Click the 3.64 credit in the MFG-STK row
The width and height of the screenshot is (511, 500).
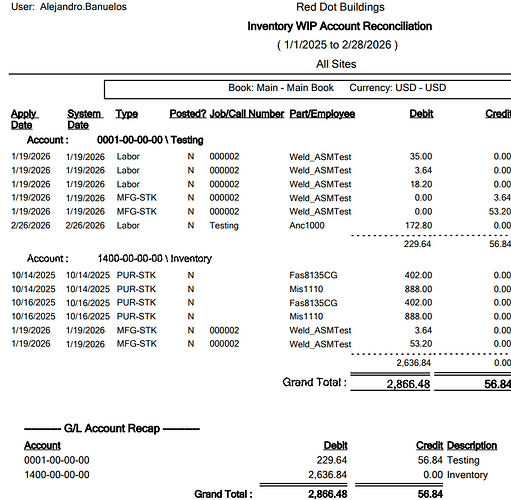pos(502,198)
